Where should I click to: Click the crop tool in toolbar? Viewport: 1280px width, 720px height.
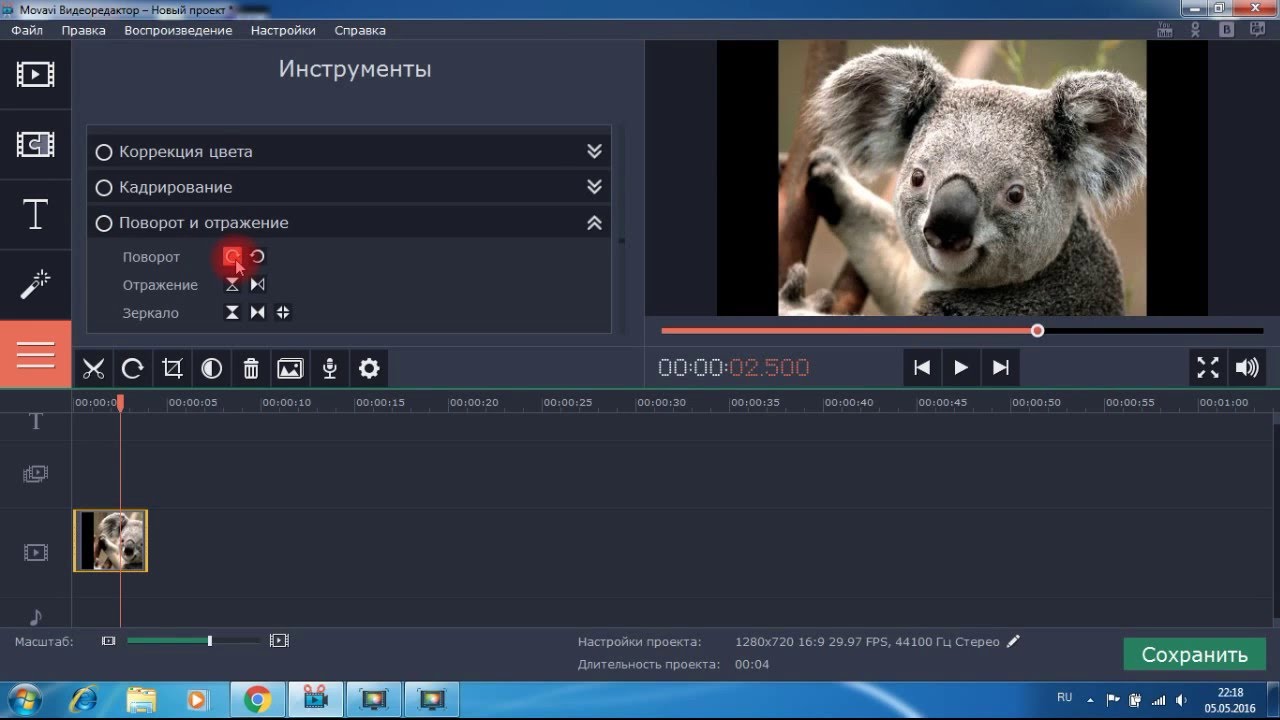(172, 369)
